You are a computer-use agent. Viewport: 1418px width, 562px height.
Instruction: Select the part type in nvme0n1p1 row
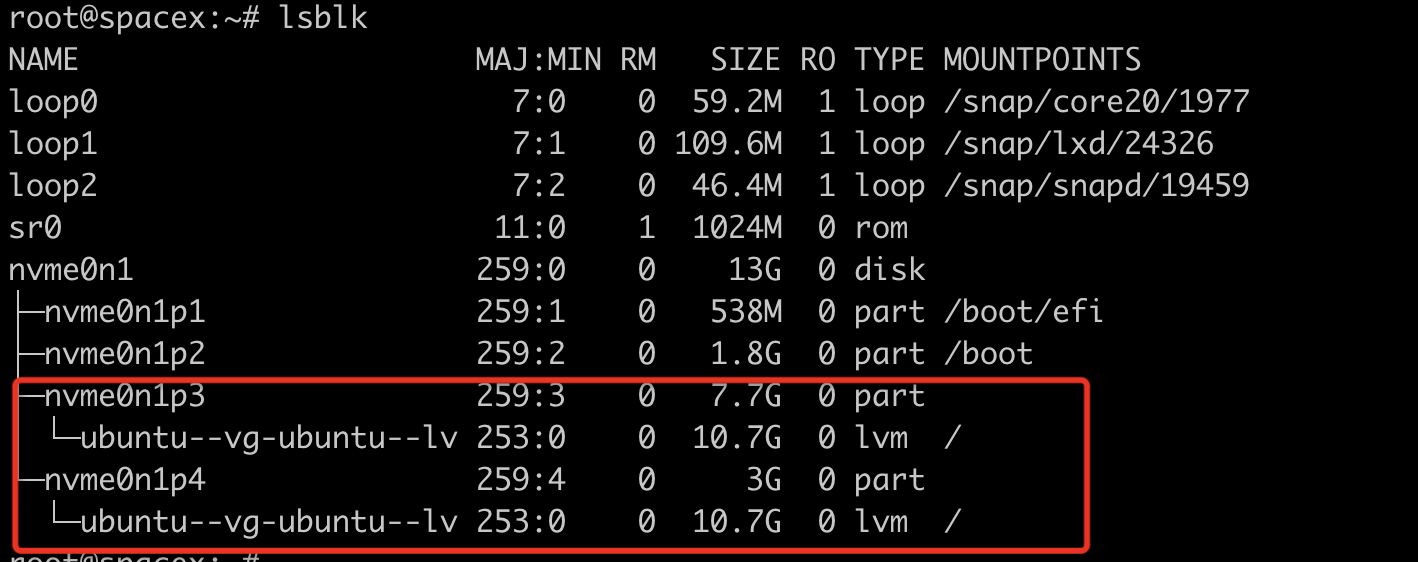click(890, 312)
